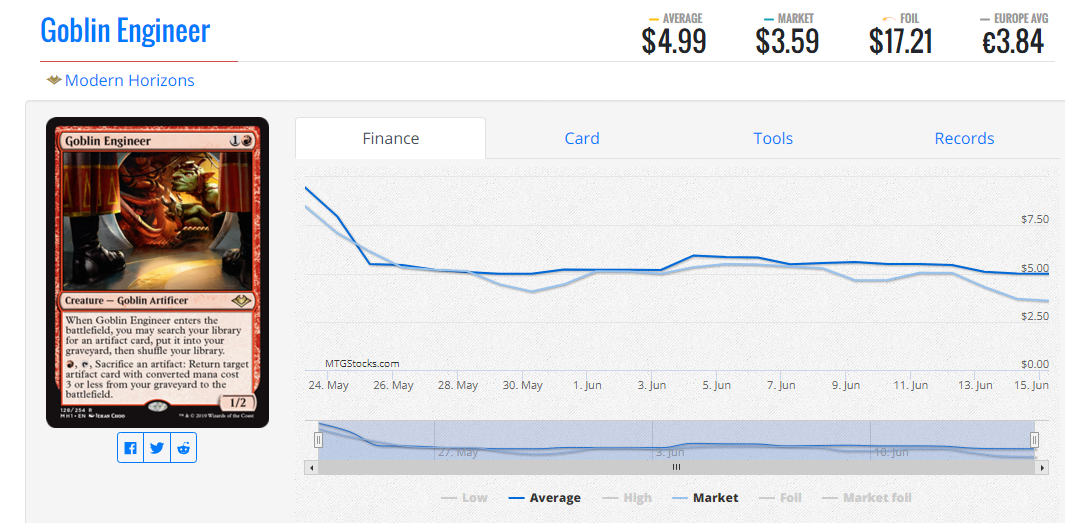The height and width of the screenshot is (523, 1065).
Task: Grab the left range handle of navigator
Action: [318, 440]
